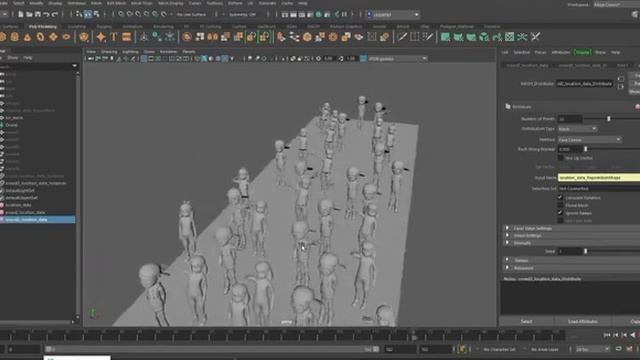Create a polygon disc from the shelf

pyautogui.click(x=66, y=37)
